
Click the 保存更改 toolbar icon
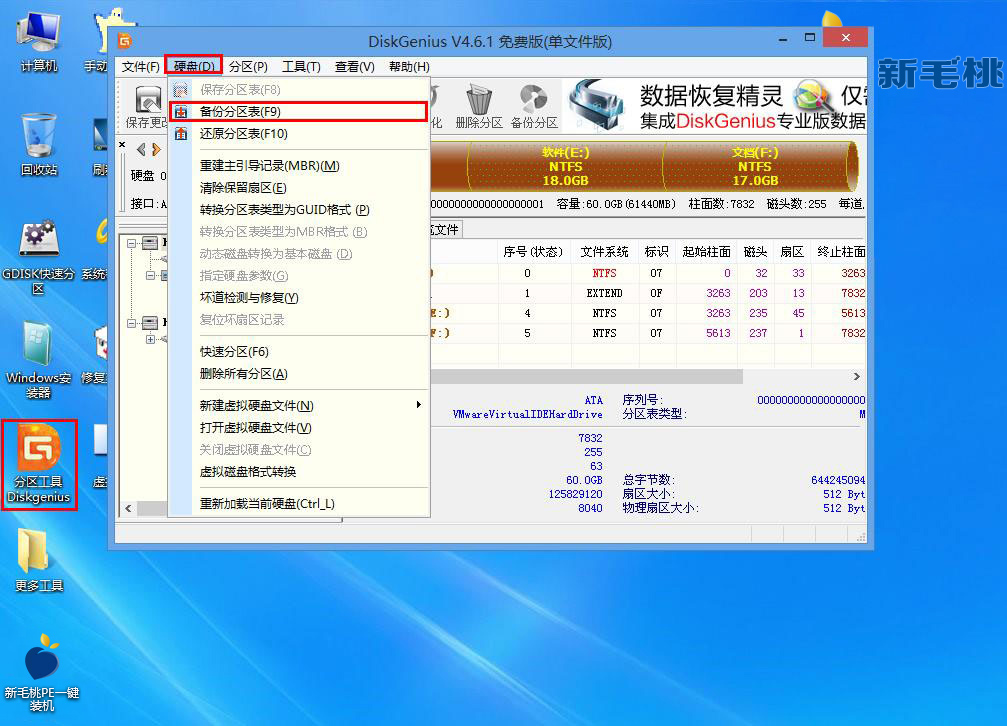[147, 106]
